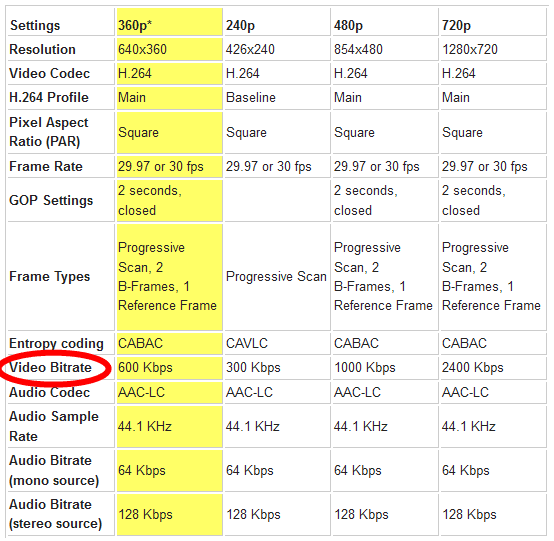Click the 854x480 resolution cell
The height and width of the screenshot is (541, 554).
385,49
